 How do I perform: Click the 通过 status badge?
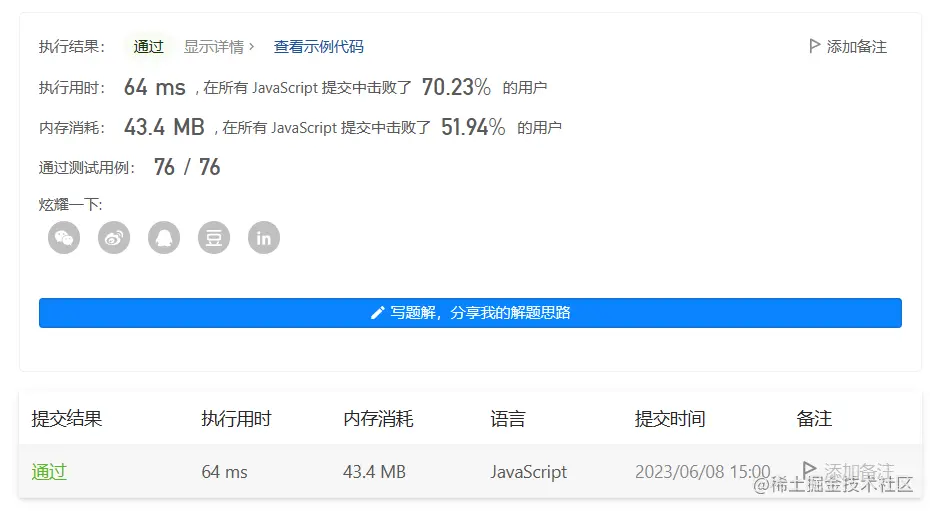[148, 47]
